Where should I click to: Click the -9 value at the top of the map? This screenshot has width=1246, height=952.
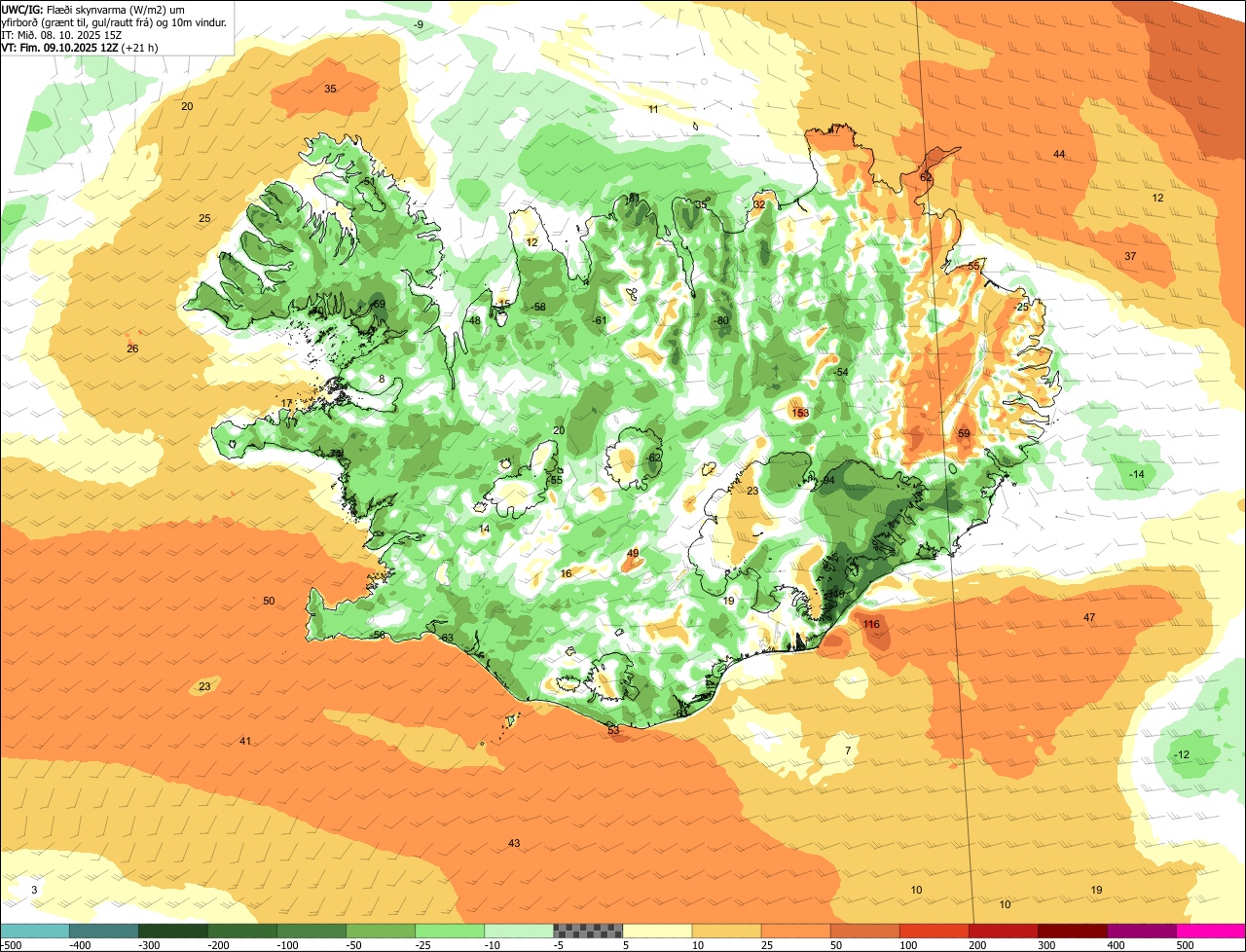(418, 24)
